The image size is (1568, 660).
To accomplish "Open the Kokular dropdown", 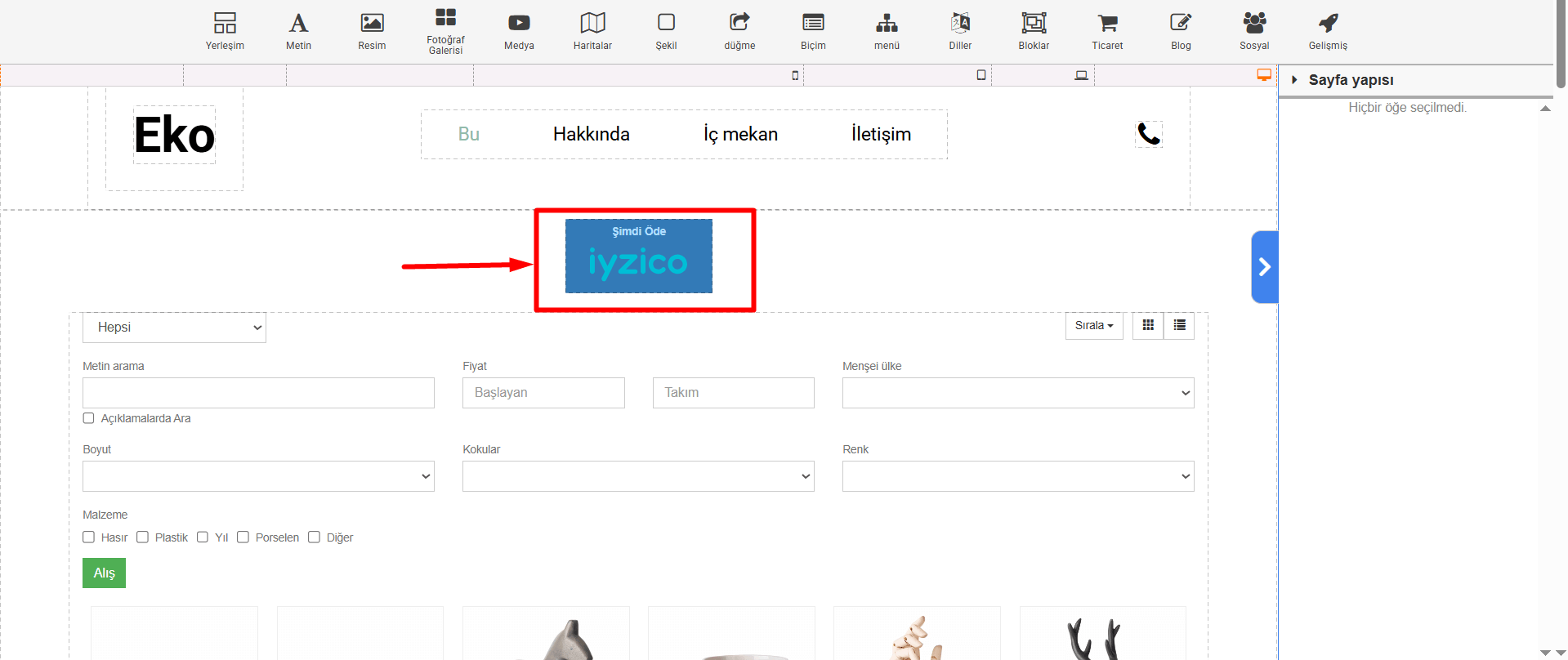I will tap(638, 476).
